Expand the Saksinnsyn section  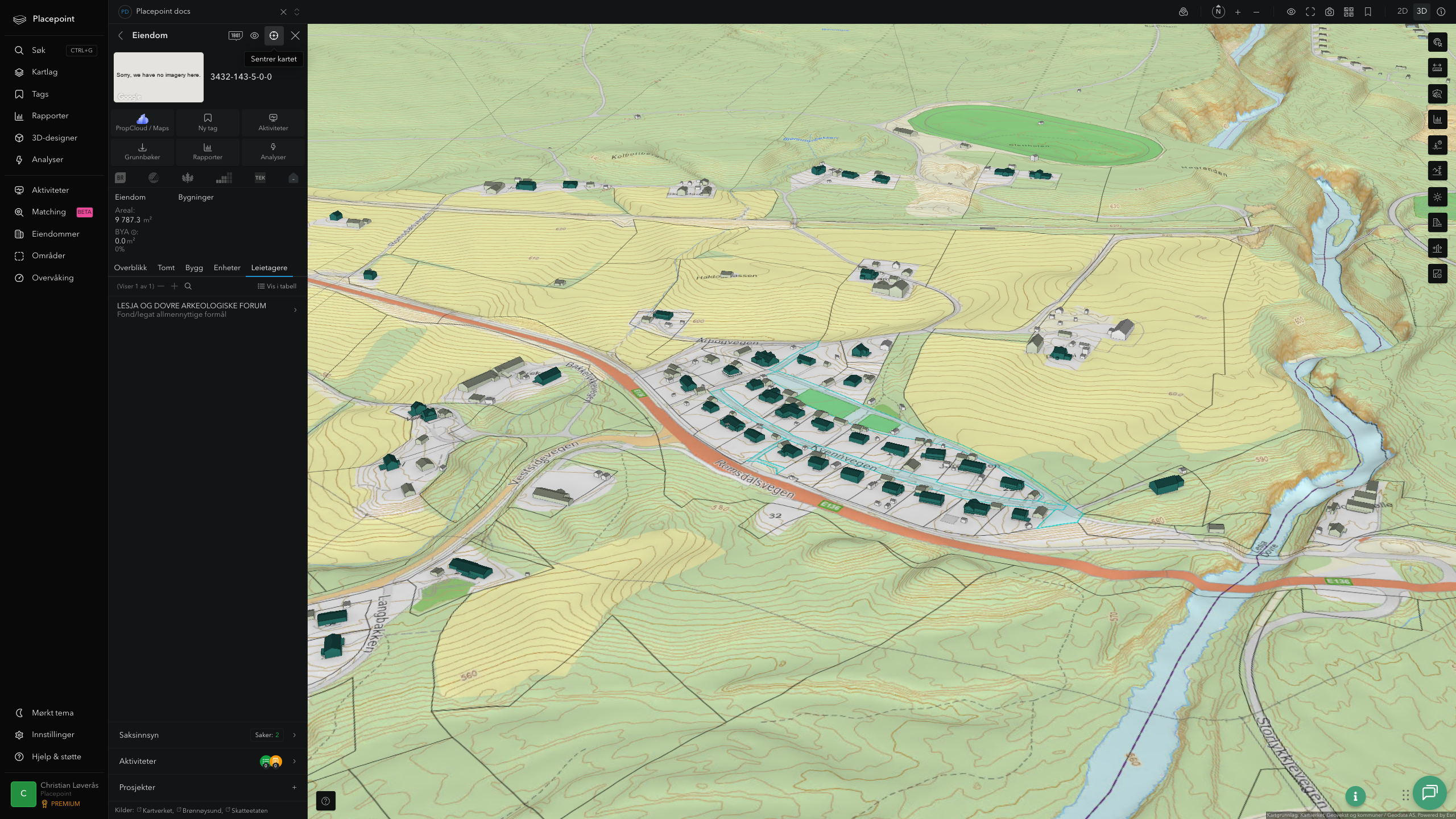pyautogui.click(x=208, y=735)
